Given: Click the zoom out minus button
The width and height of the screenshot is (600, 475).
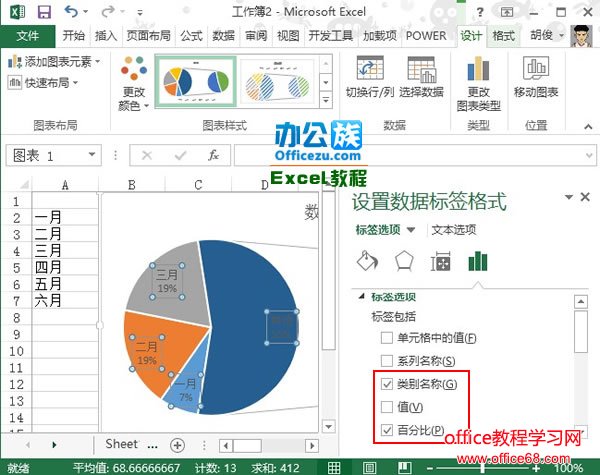Looking at the screenshot, I should (x=430, y=468).
